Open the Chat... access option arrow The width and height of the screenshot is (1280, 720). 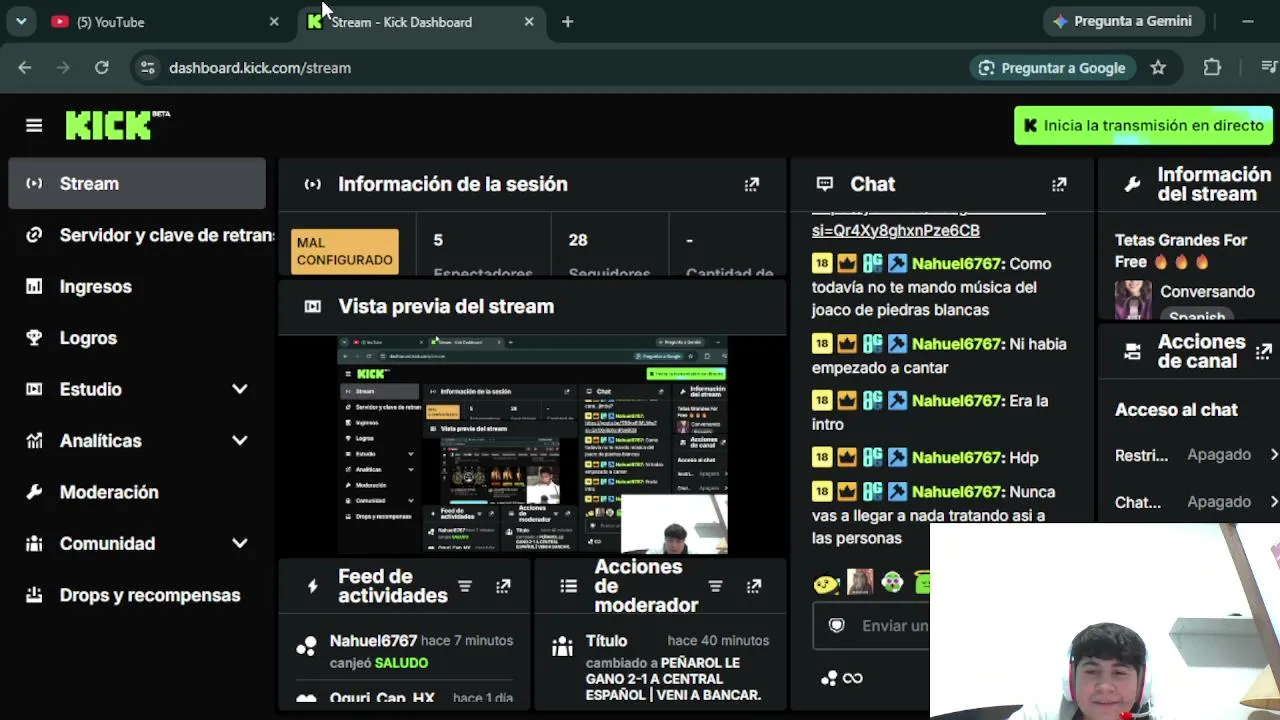pyautogui.click(x=1273, y=502)
